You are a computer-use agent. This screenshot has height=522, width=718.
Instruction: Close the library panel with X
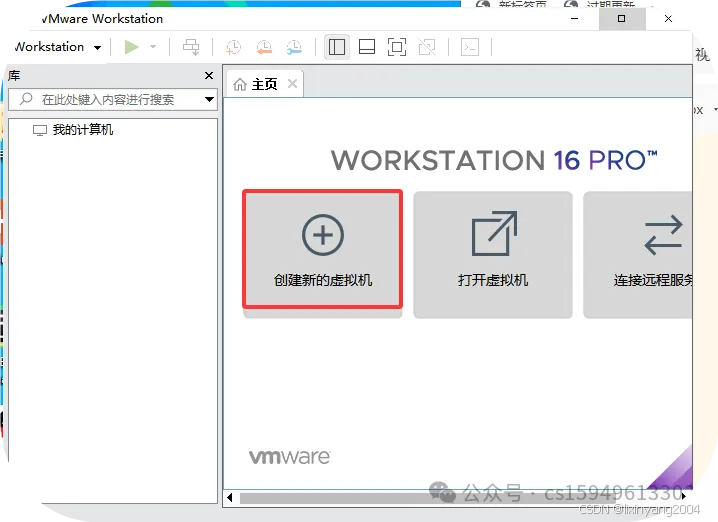point(209,76)
